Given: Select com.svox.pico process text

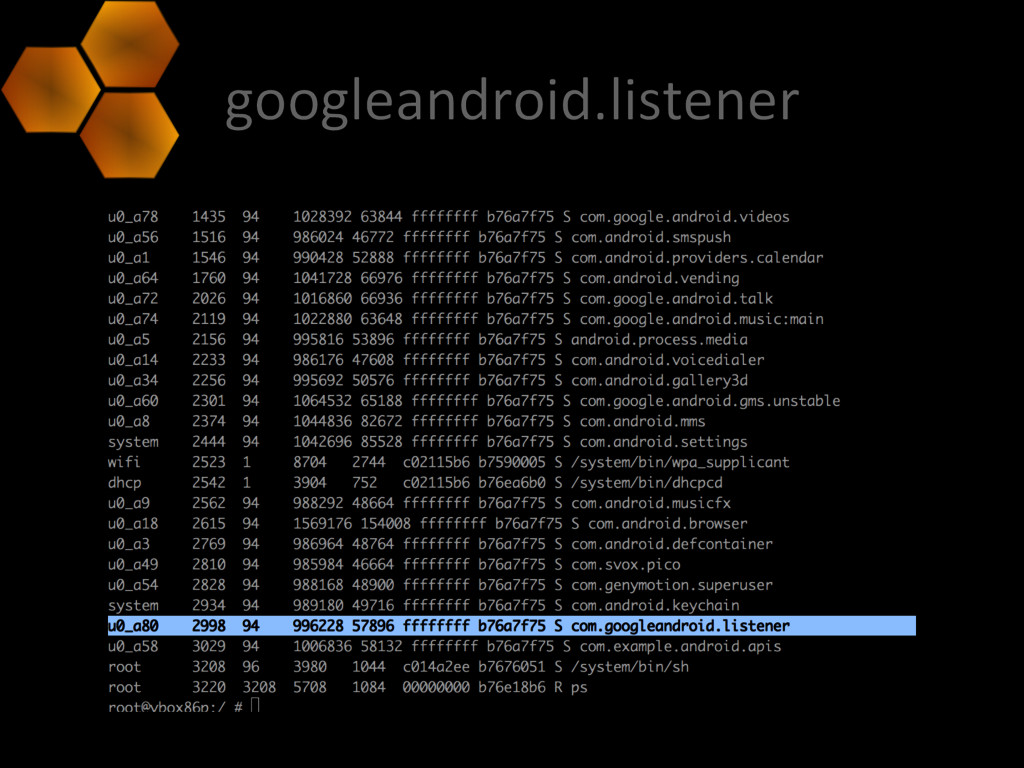Looking at the screenshot, I should point(626,564).
